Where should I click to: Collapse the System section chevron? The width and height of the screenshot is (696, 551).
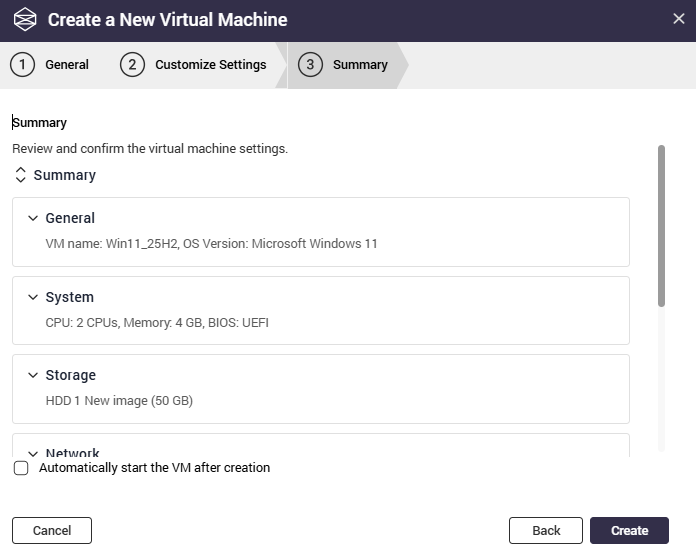coord(33,297)
